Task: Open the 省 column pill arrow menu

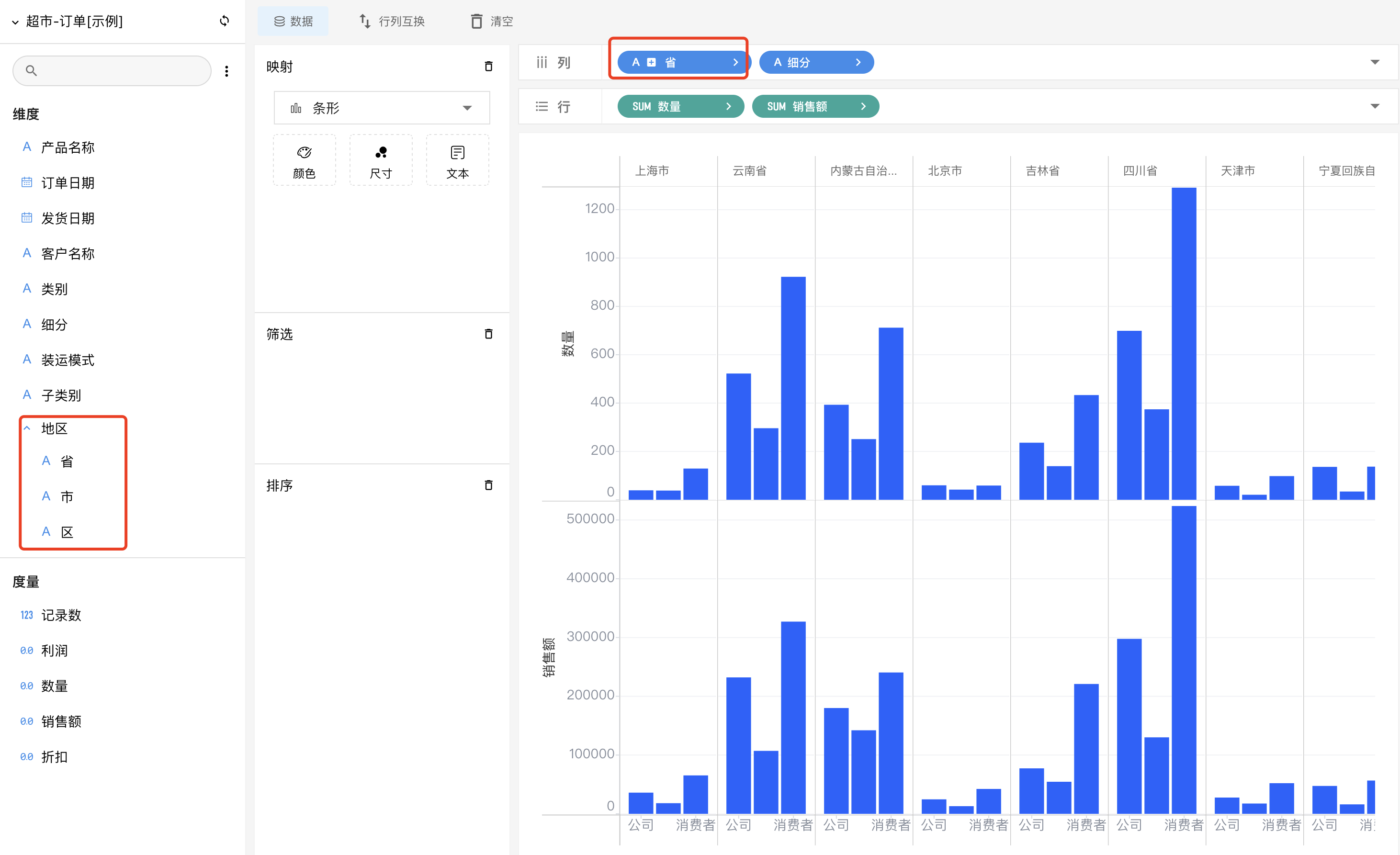Action: coord(735,63)
